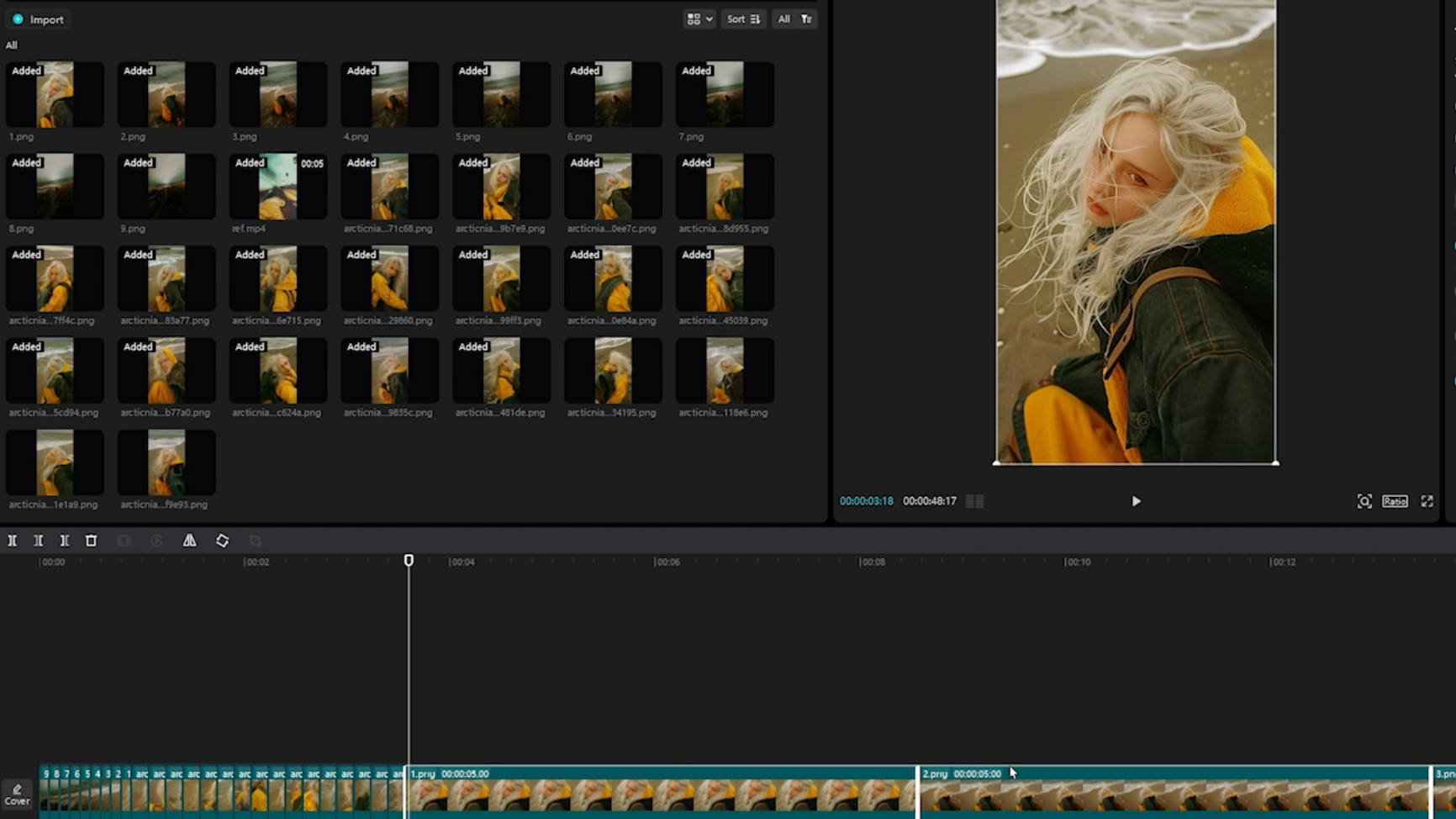Click the Delete left split tool
The image size is (1456, 819).
tap(38, 541)
